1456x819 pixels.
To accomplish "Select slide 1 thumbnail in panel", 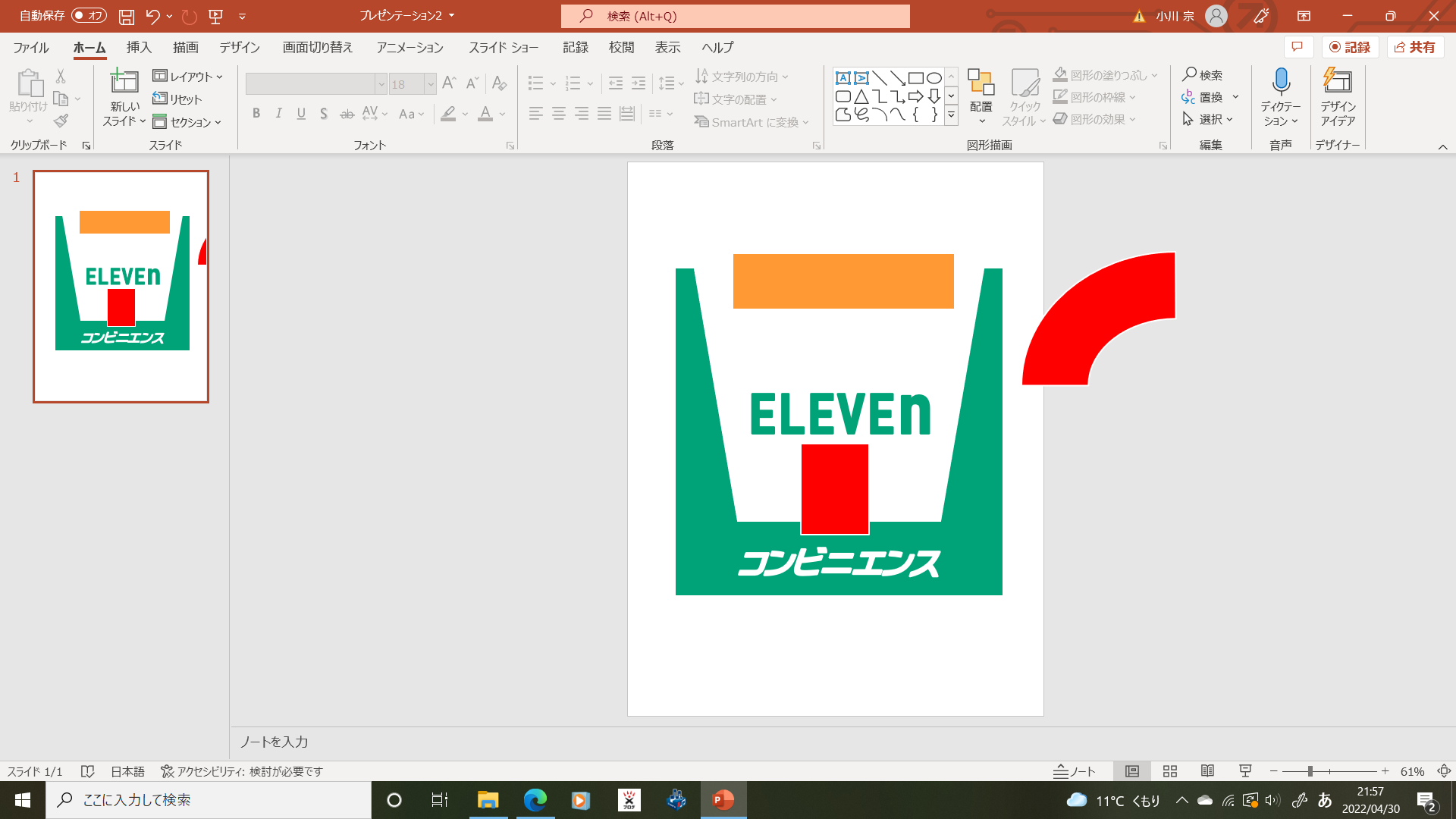I will coord(121,287).
